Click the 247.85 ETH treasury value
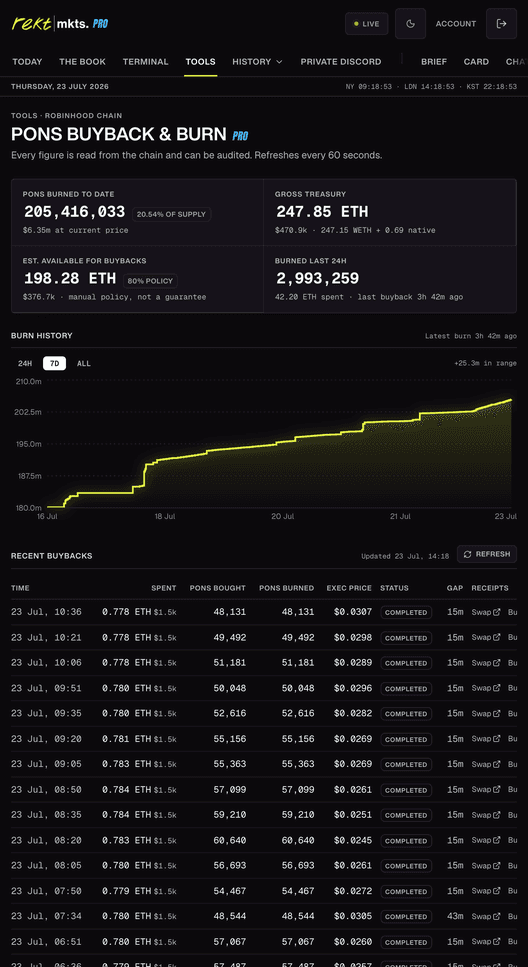 pos(322,212)
